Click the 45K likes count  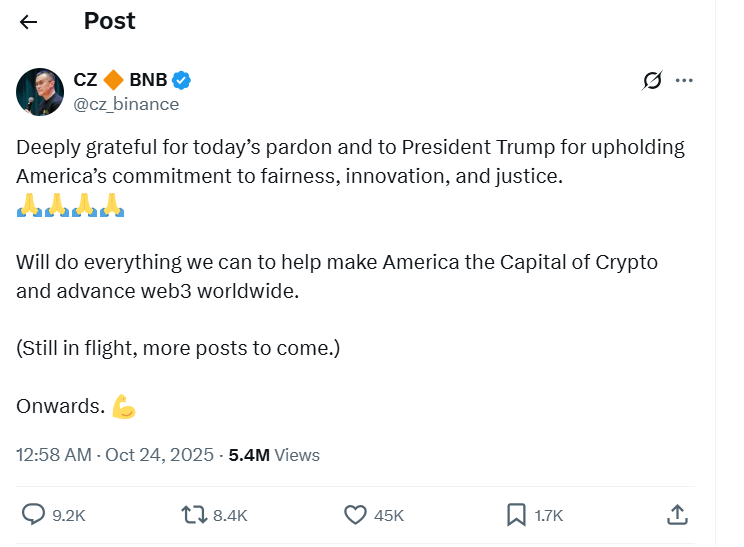388,516
